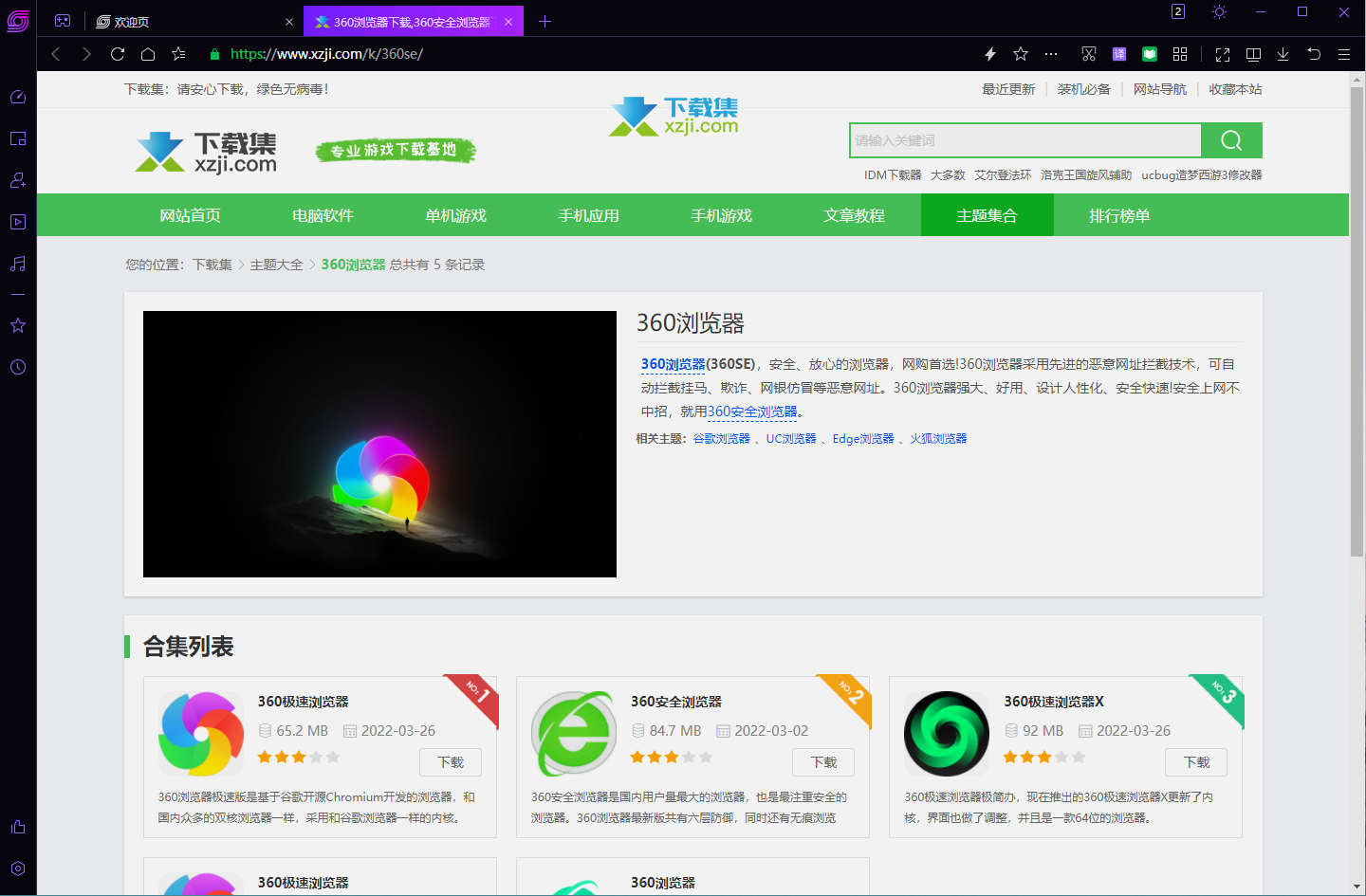Open 手机应用 in the nav bar
This screenshot has height=896, width=1366.
[589, 215]
